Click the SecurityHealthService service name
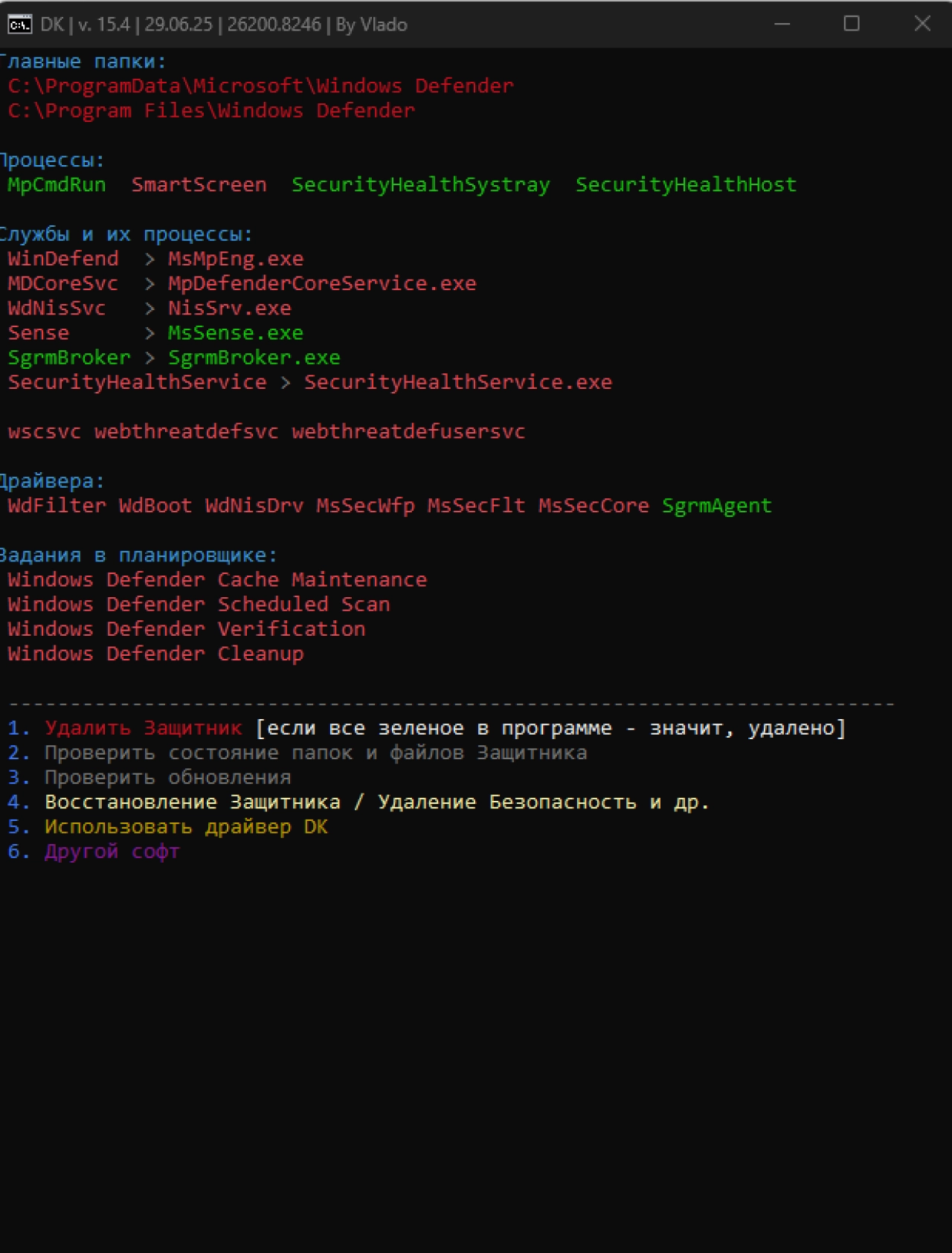Image resolution: width=952 pixels, height=1253 pixels. click(137, 382)
